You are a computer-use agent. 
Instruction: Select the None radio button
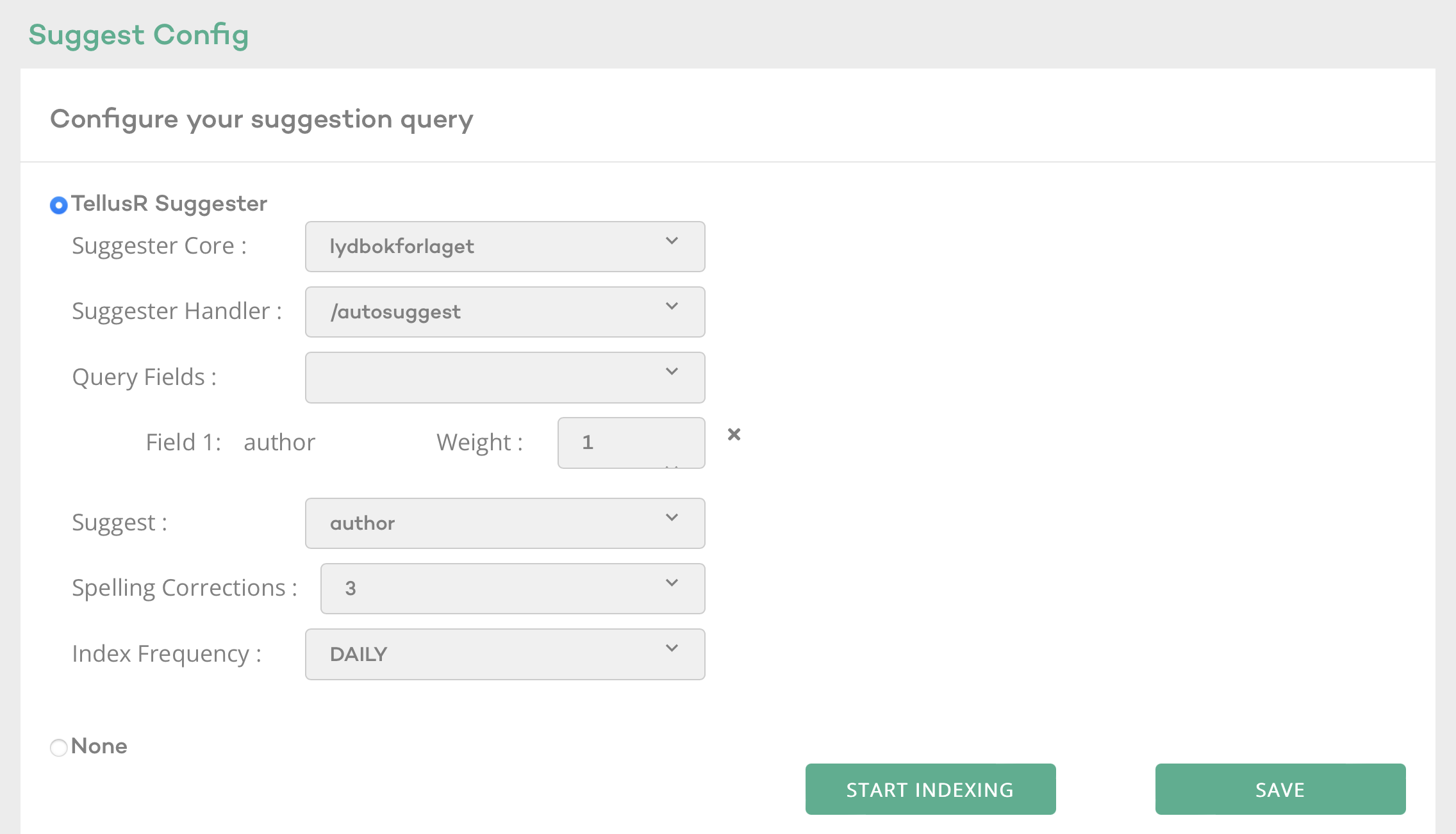click(x=58, y=746)
